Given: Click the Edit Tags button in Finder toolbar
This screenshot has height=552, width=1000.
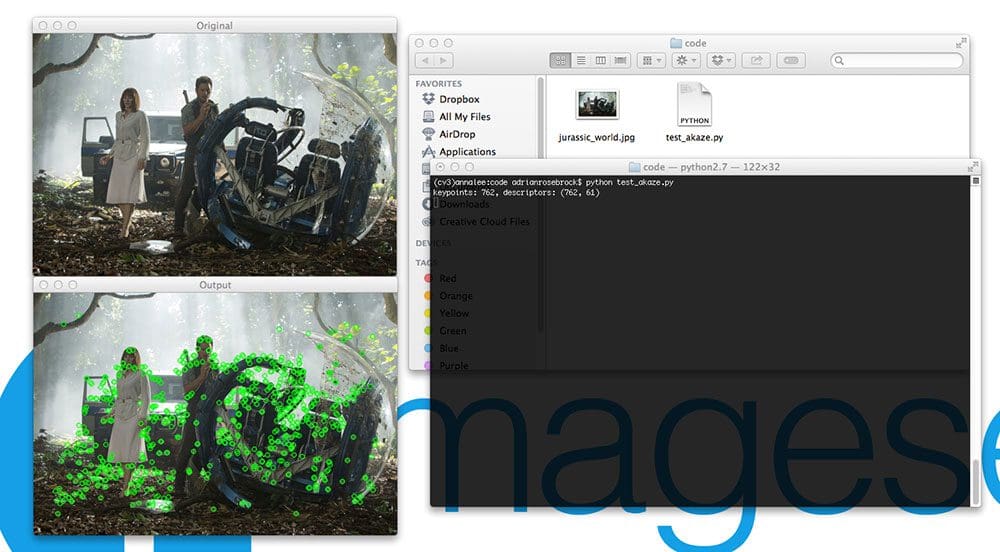Looking at the screenshot, I should coord(791,61).
